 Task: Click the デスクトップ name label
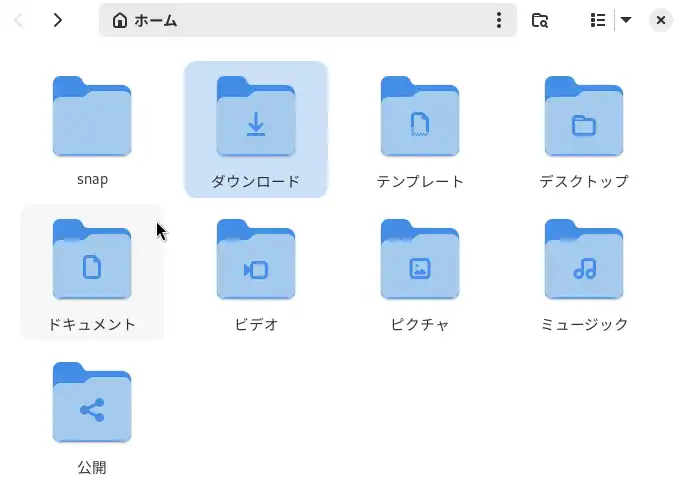pyautogui.click(x=584, y=181)
